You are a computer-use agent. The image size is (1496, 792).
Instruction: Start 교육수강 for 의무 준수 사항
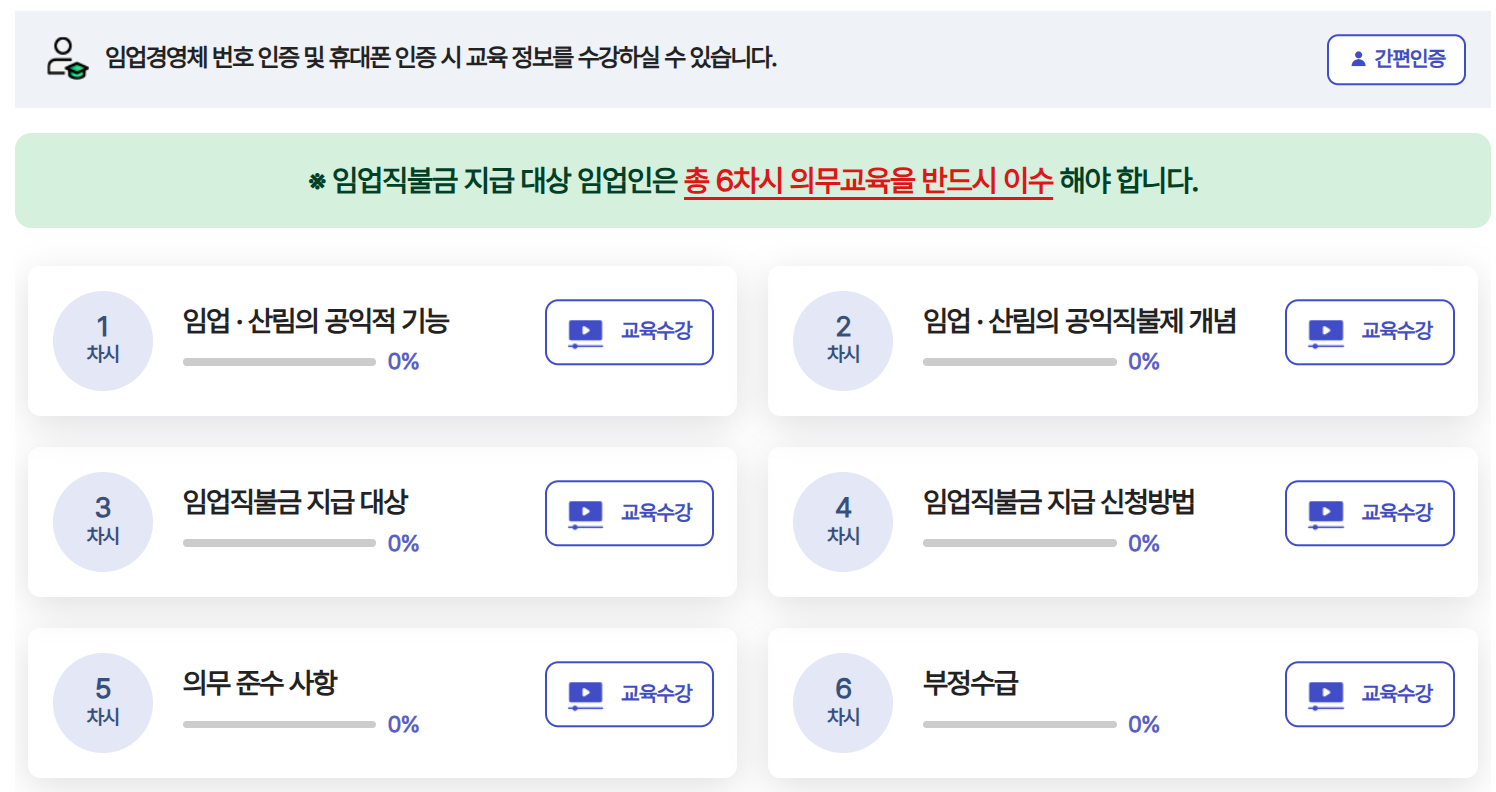[629, 694]
